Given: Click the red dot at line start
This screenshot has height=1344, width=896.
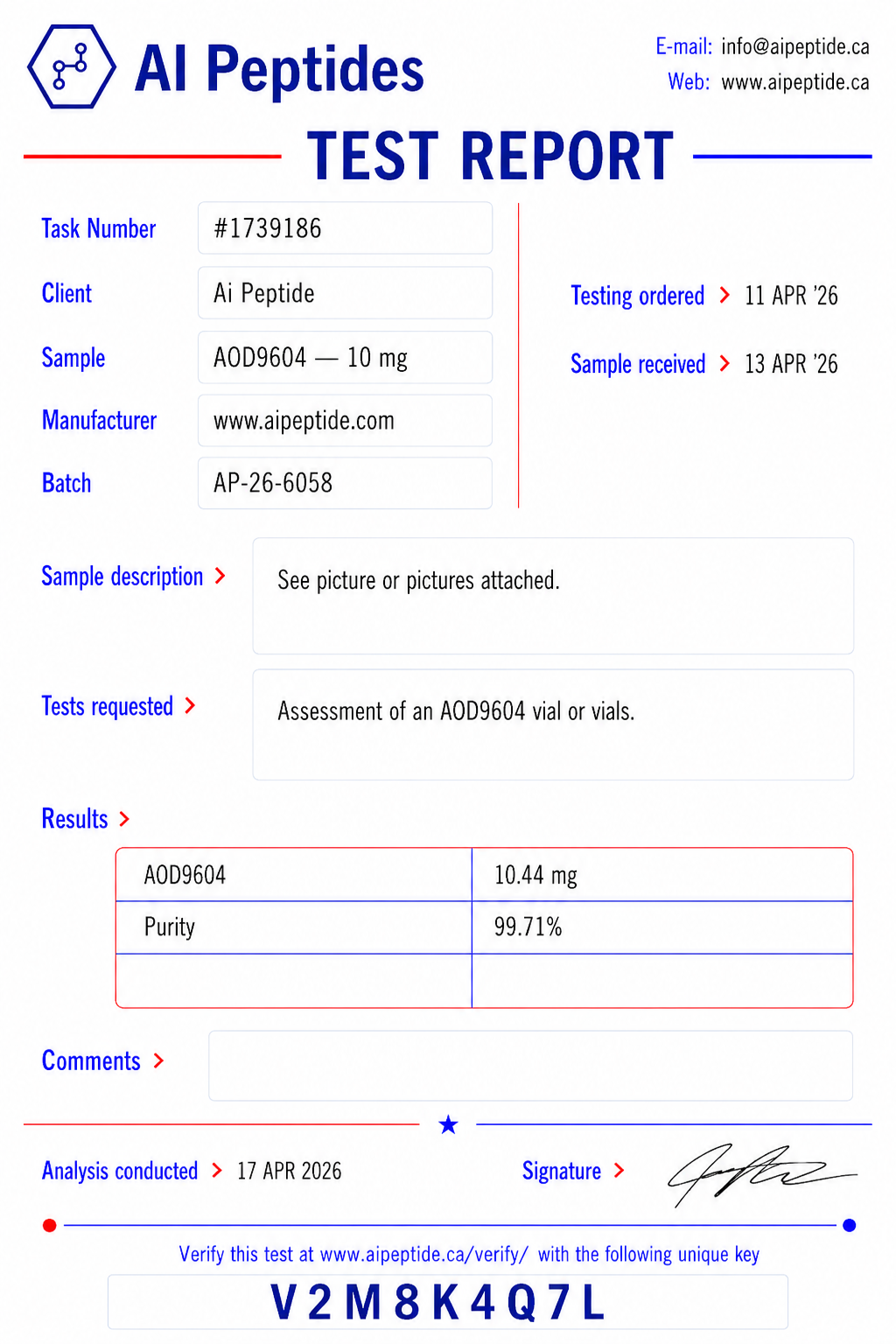Looking at the screenshot, I should pyautogui.click(x=50, y=1225).
